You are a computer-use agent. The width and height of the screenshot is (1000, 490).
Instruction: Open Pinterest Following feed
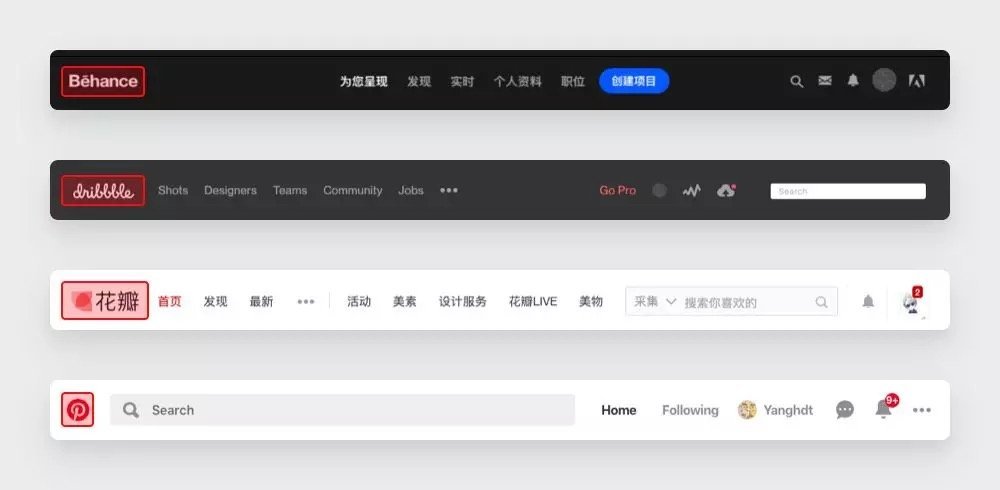click(x=690, y=410)
